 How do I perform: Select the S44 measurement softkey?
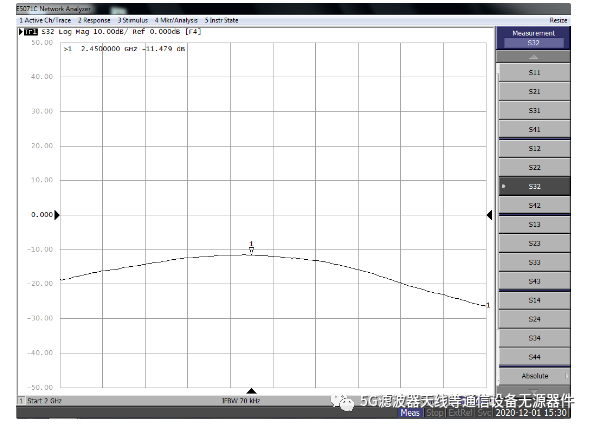pyautogui.click(x=534, y=357)
